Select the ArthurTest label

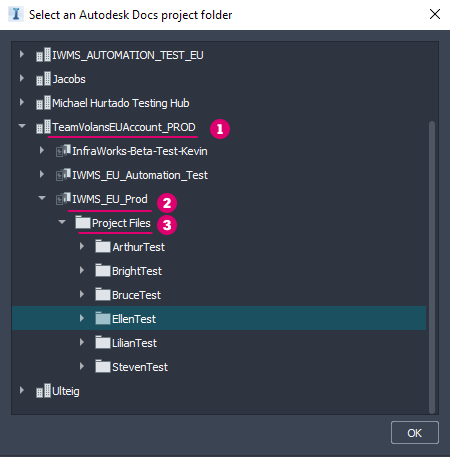138,247
